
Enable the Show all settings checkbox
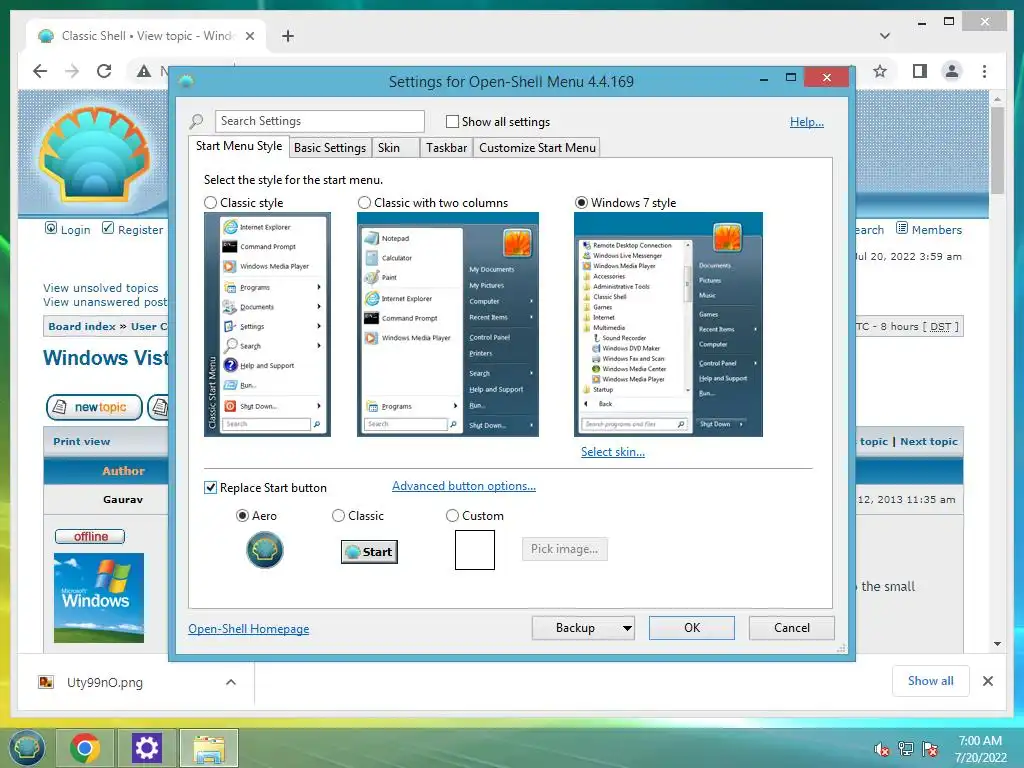(x=452, y=121)
